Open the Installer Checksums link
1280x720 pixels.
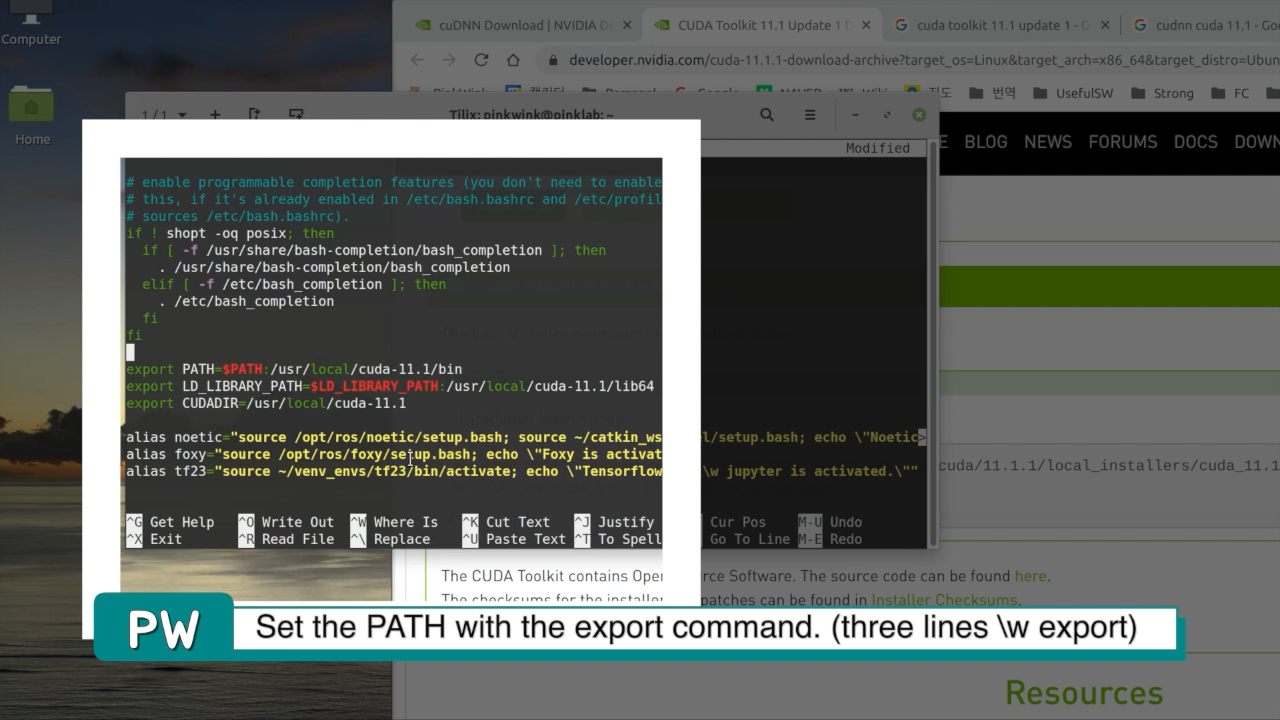pos(943,600)
